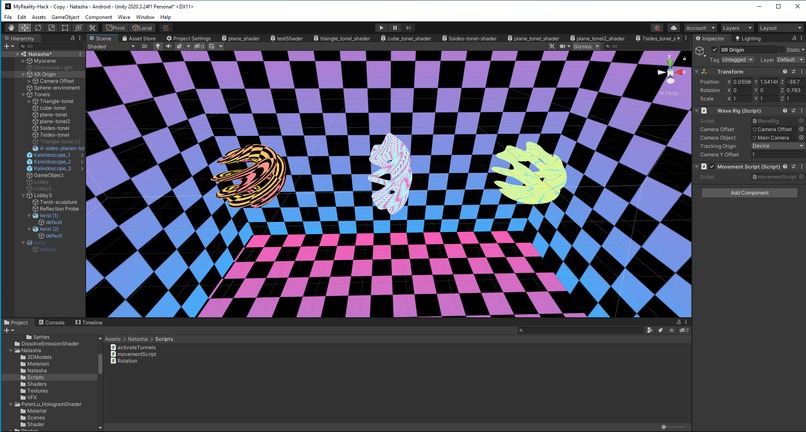Open the Account dropdown
The width and height of the screenshot is (806, 432).
tap(700, 28)
